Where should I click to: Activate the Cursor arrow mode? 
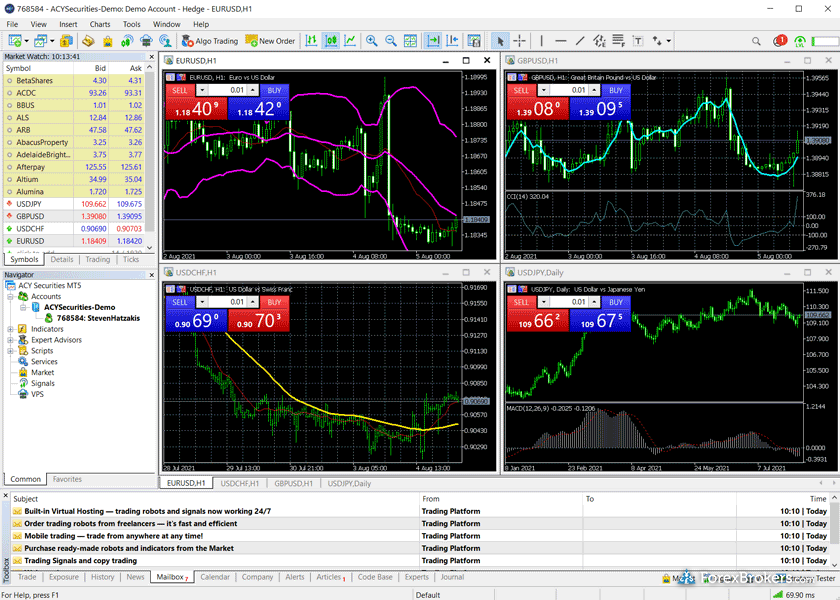click(500, 41)
